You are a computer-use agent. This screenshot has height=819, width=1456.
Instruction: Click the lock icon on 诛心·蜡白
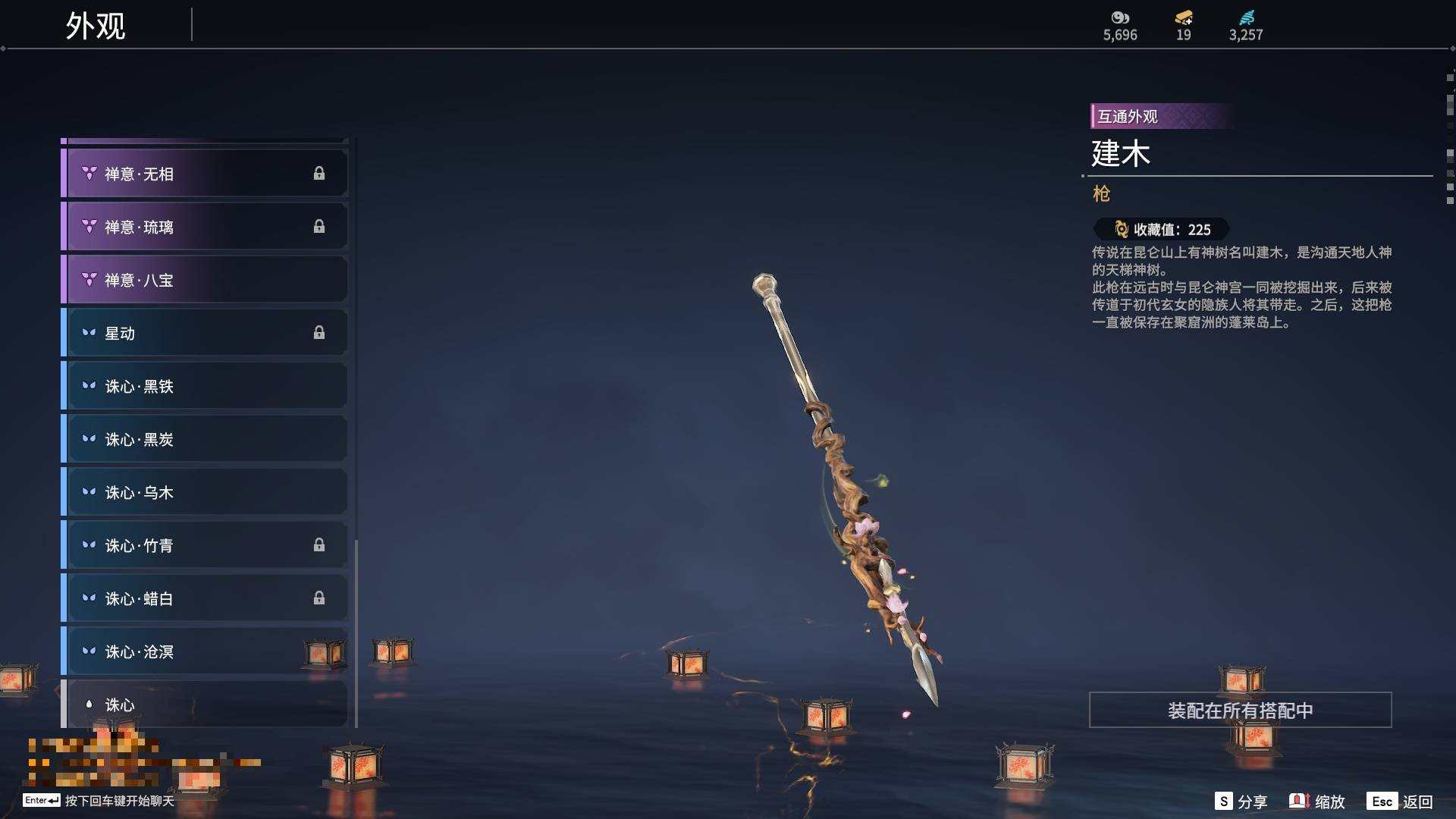(319, 598)
